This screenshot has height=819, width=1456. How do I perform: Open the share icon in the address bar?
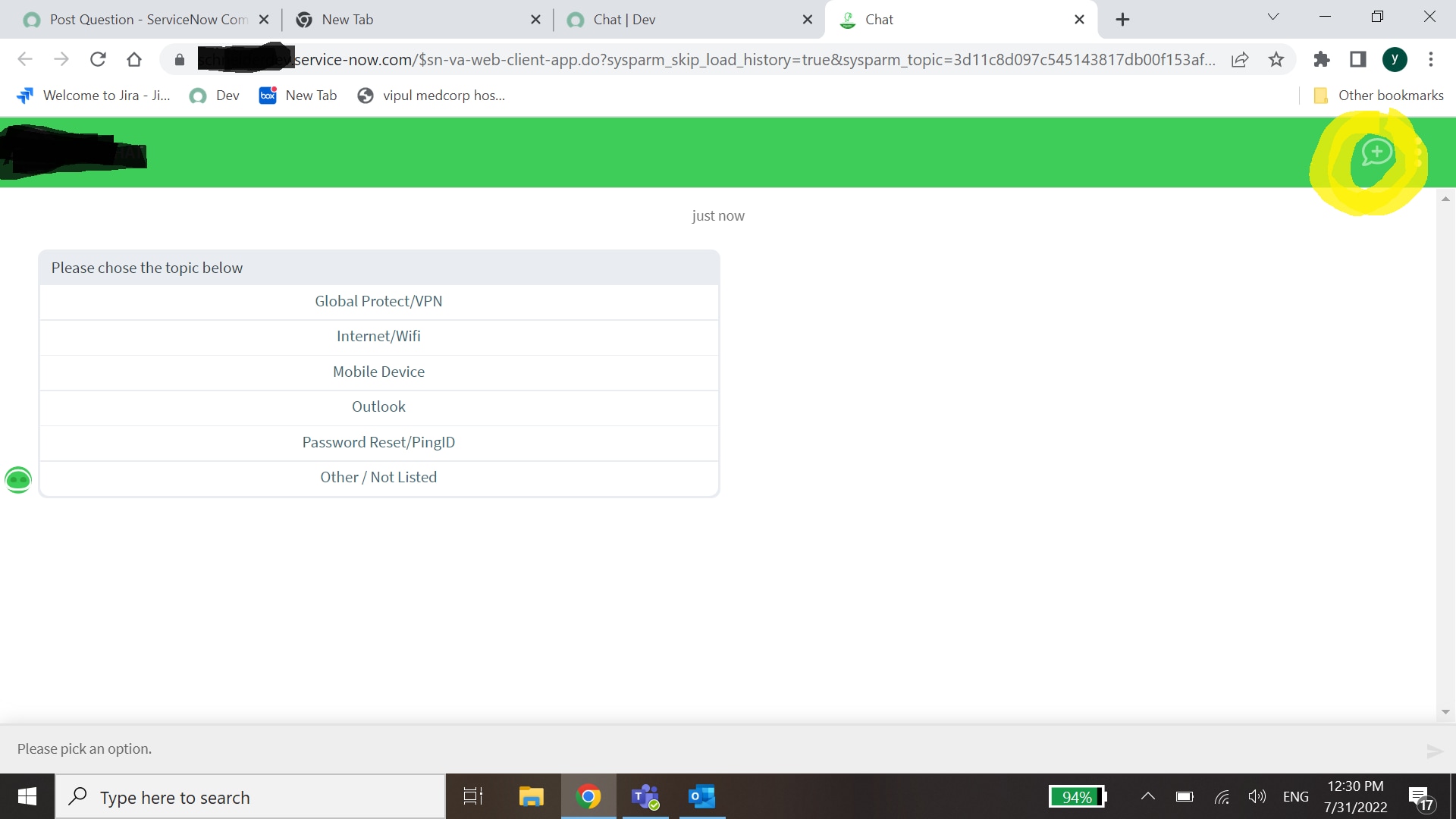point(1241,59)
